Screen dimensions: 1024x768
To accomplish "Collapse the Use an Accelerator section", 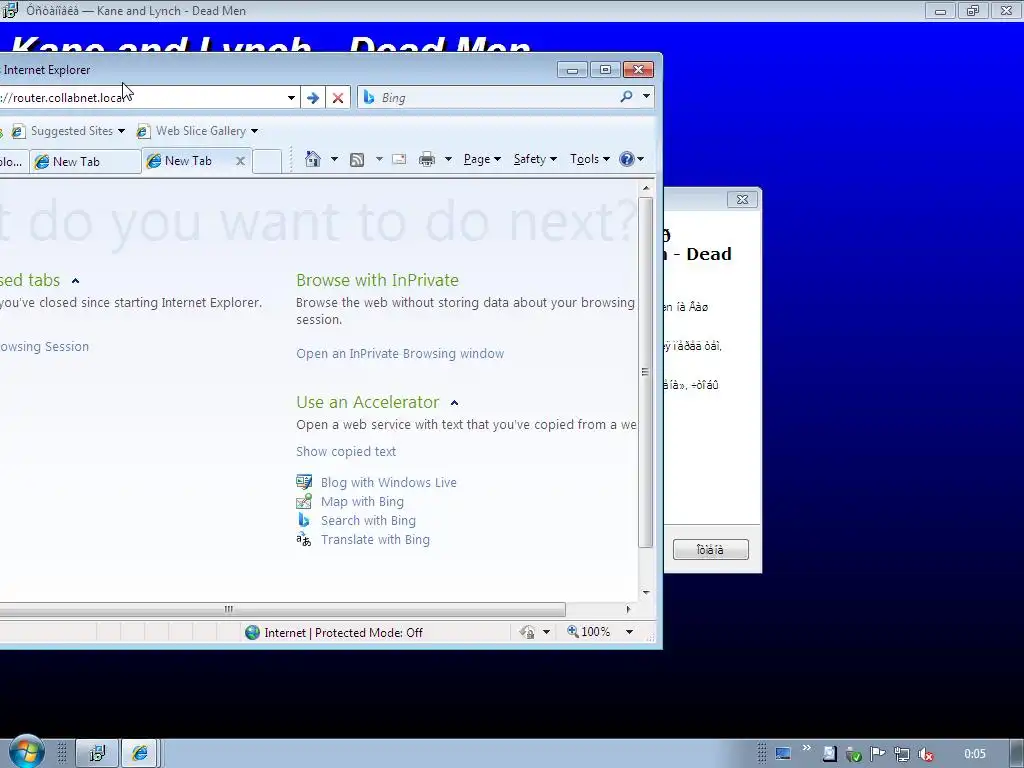I will (455, 403).
